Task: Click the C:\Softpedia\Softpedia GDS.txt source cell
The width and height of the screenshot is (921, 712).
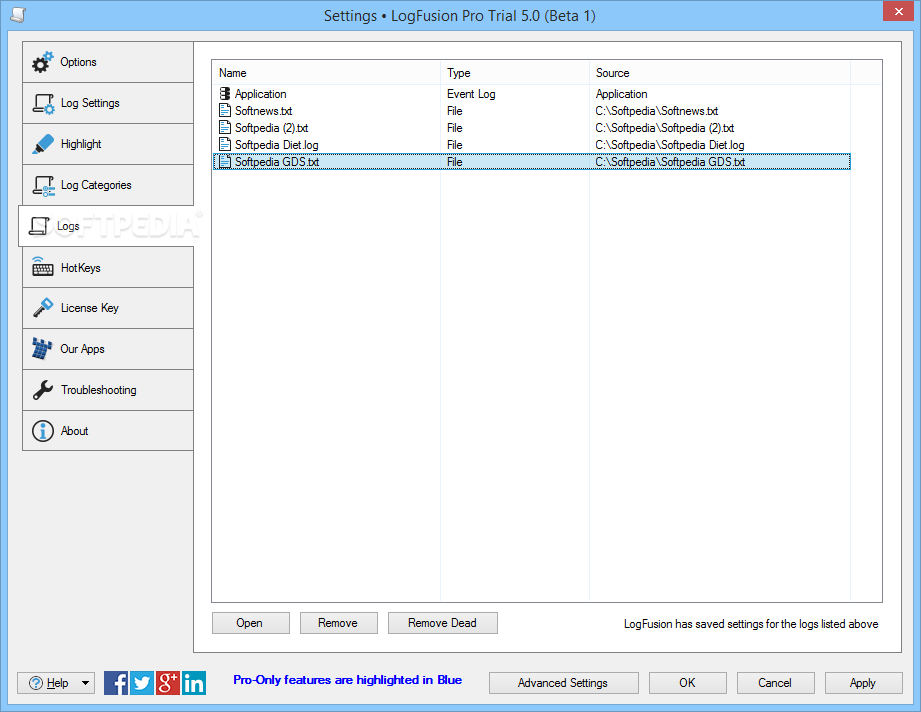Action: click(x=670, y=162)
